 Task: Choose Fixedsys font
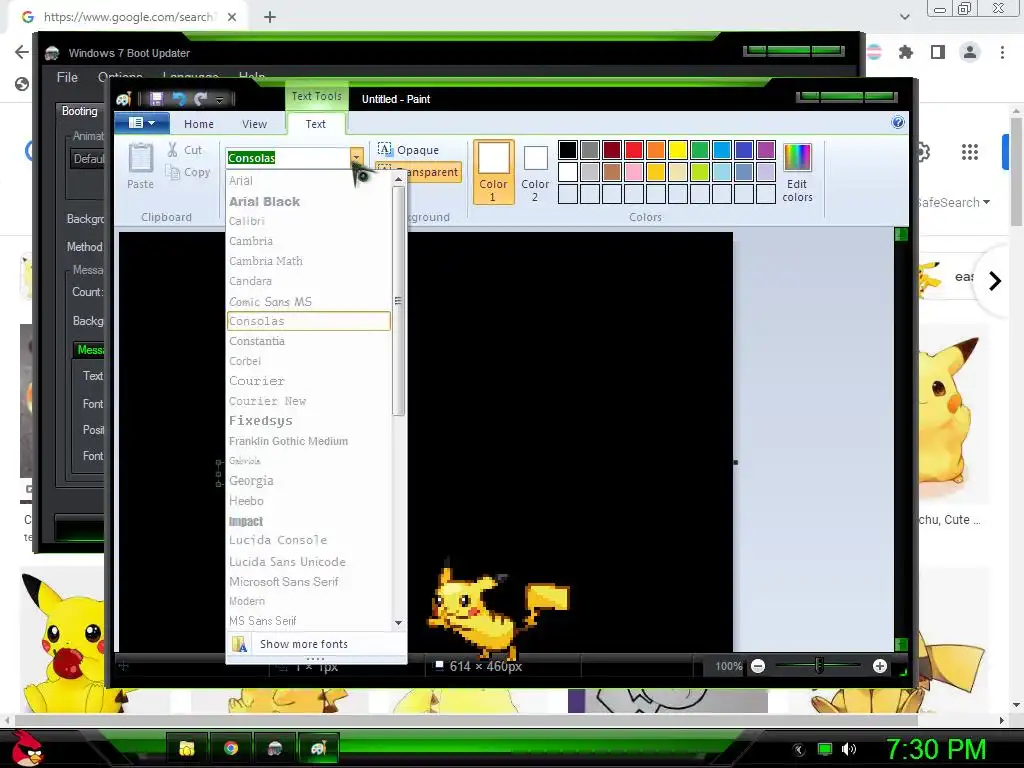tap(308, 421)
